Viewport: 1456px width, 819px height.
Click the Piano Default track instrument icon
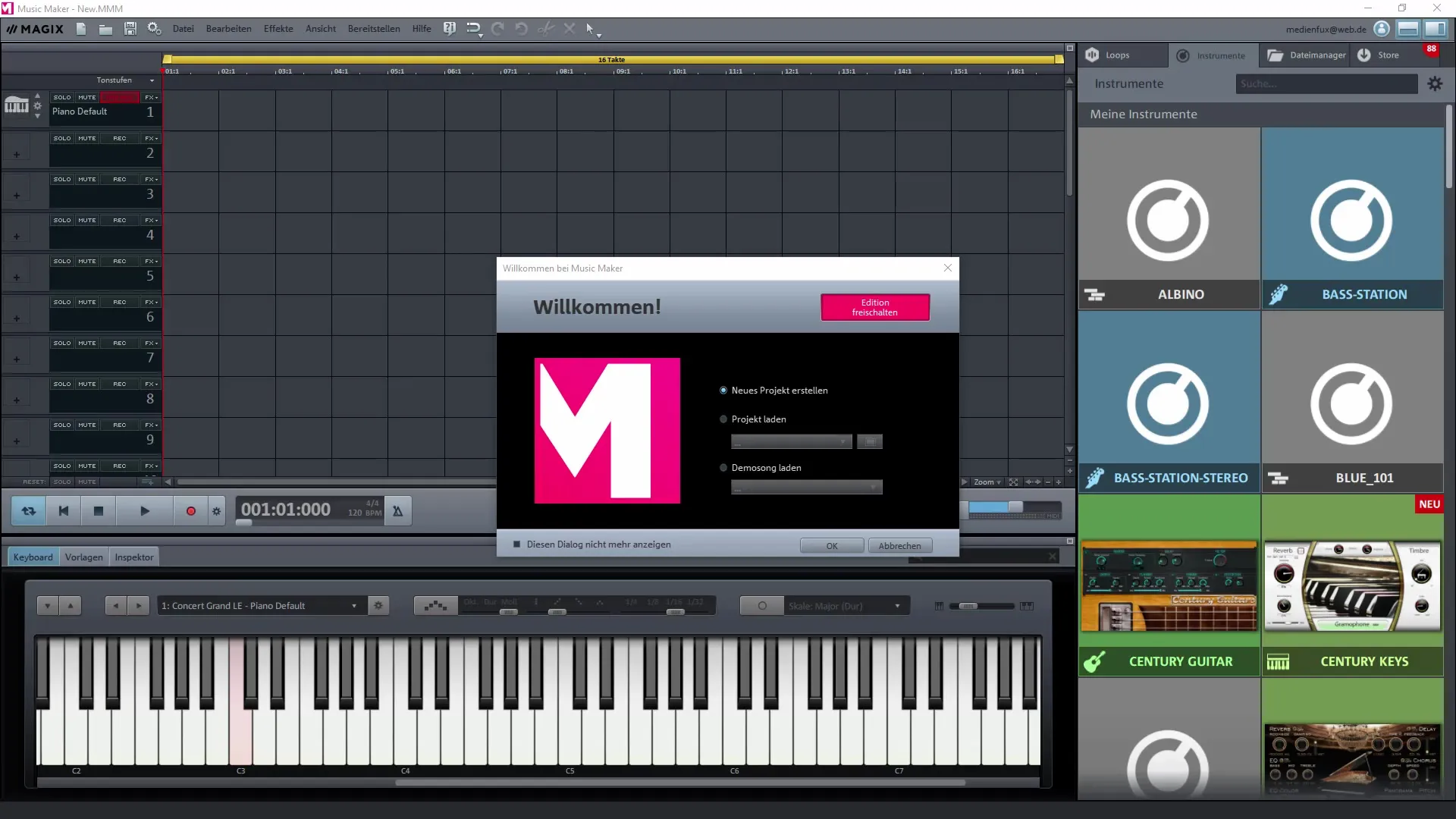click(x=17, y=106)
